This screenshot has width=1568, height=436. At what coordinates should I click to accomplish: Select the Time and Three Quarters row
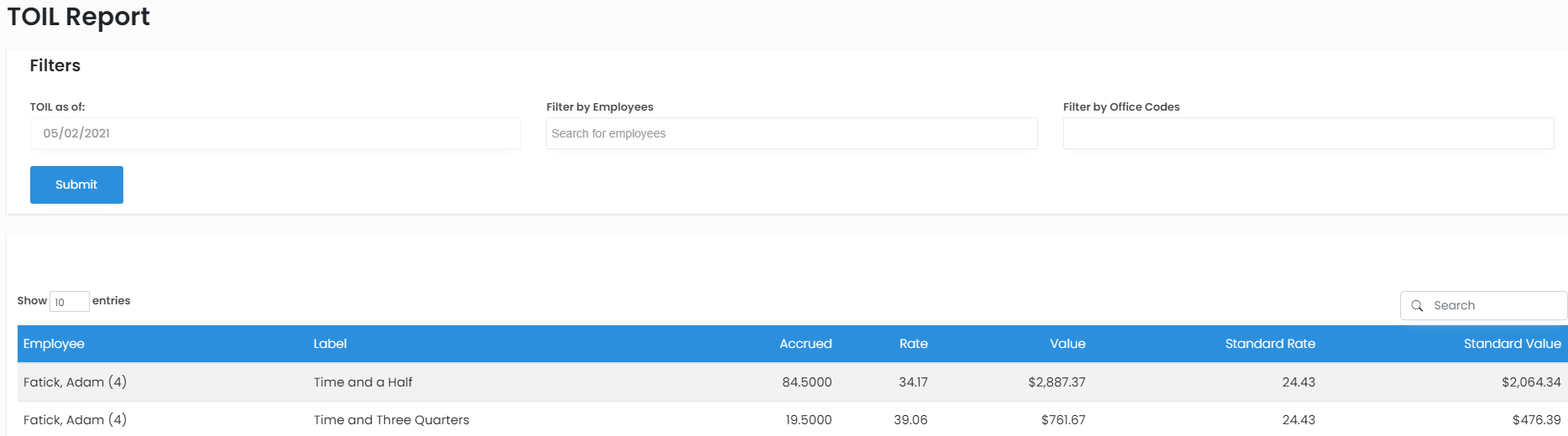[x=391, y=420]
